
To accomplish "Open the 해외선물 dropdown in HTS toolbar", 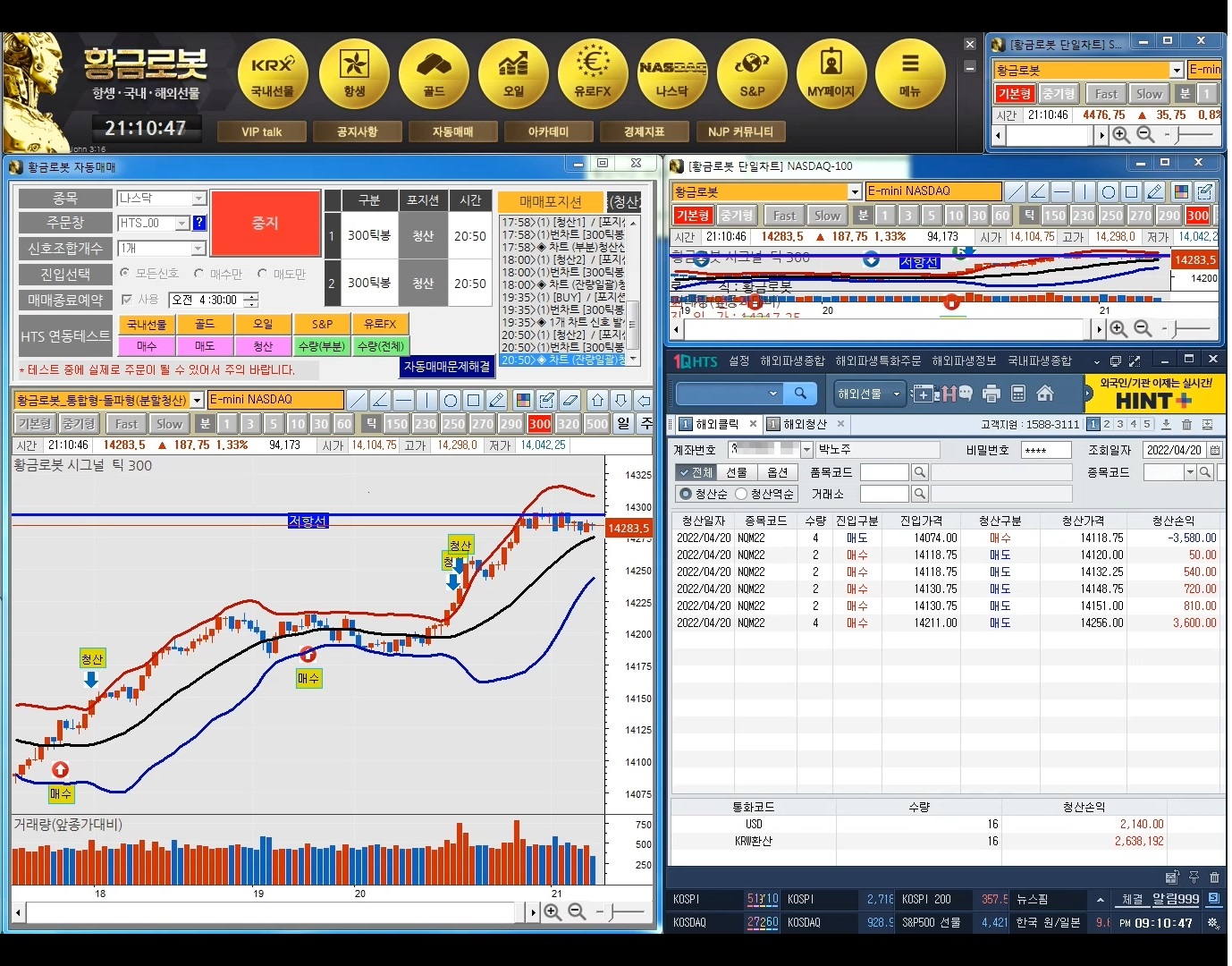I will 869,394.
